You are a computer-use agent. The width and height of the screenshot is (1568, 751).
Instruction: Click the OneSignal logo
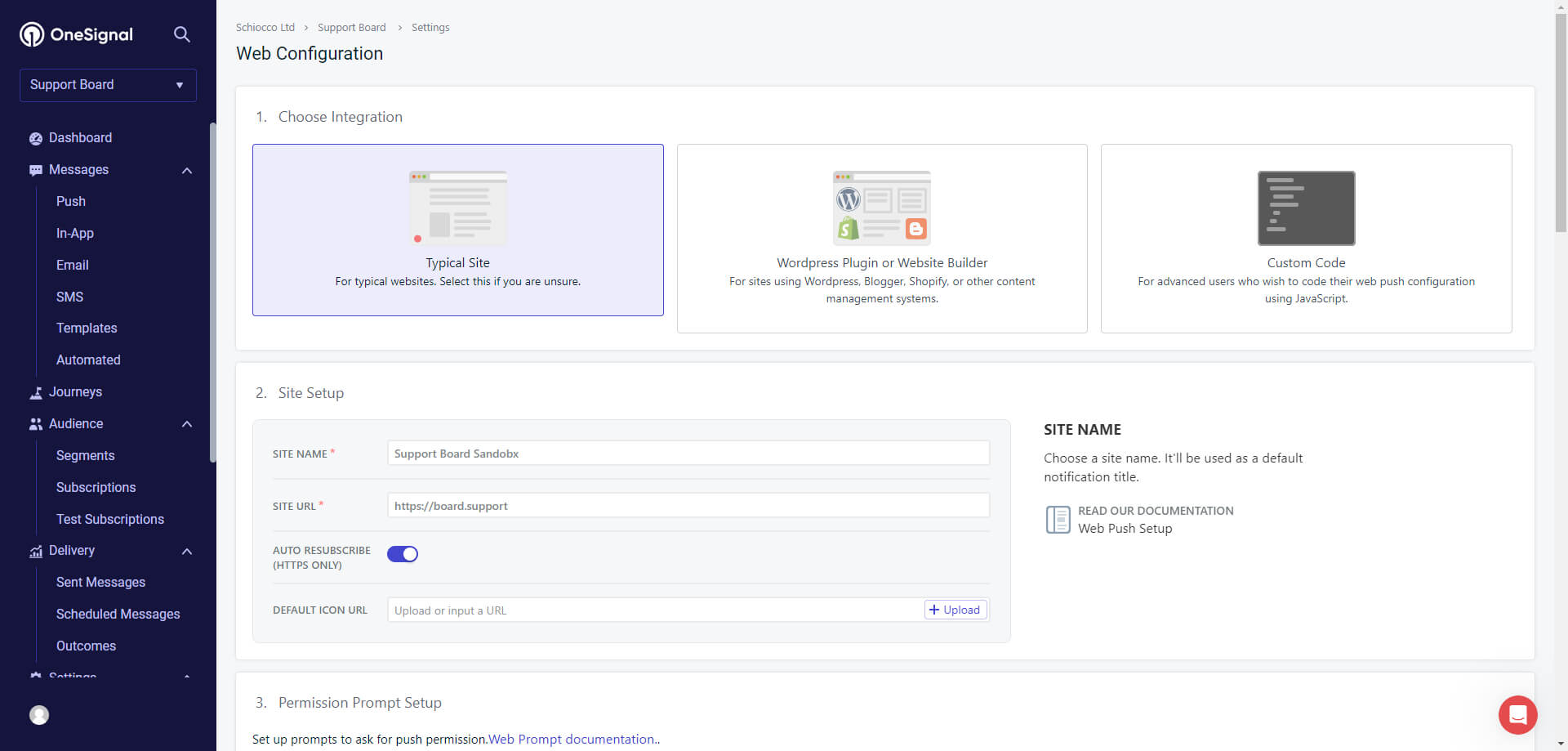(76, 34)
